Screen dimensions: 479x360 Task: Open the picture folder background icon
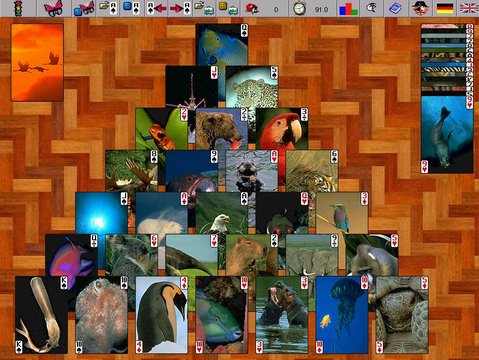coord(204,8)
